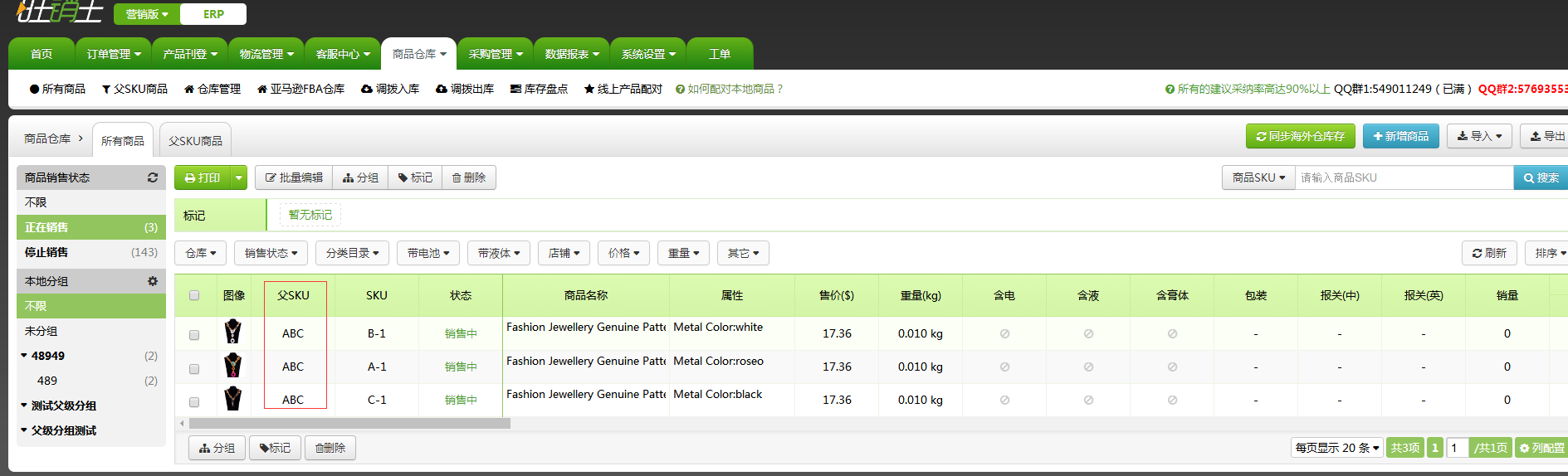1568x476 pixels.
Task: Open the 系统设置 menu
Action: coord(648,54)
